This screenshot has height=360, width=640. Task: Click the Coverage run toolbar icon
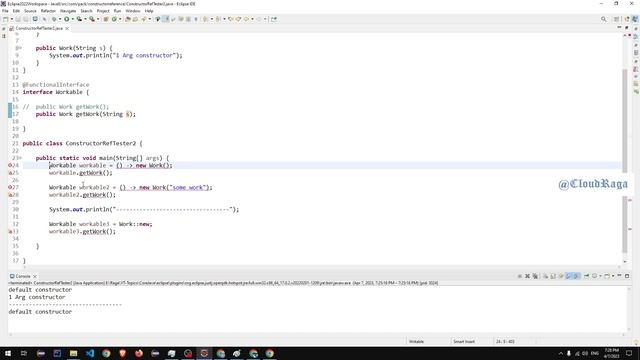79,19
